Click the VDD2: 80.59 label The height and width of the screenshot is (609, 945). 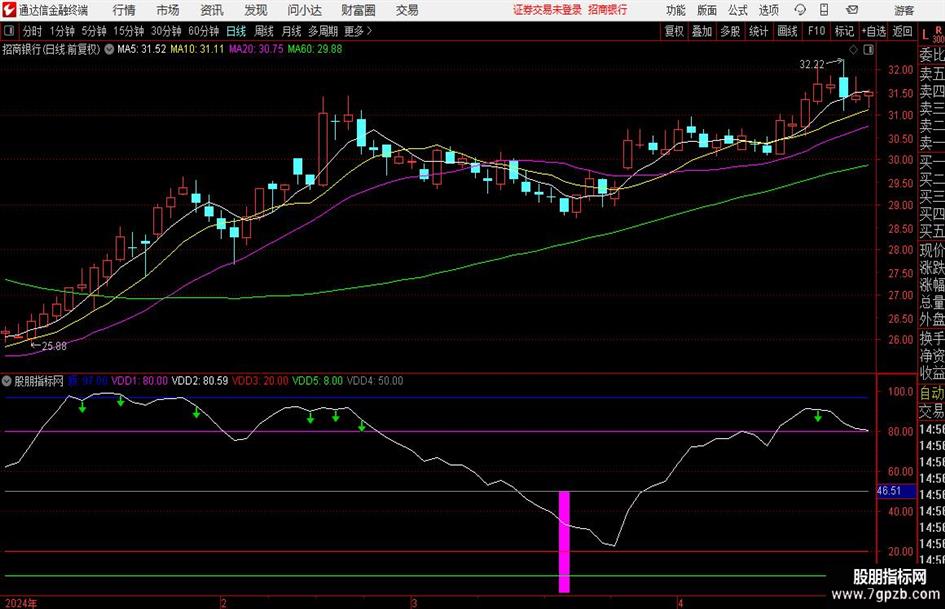coord(200,381)
